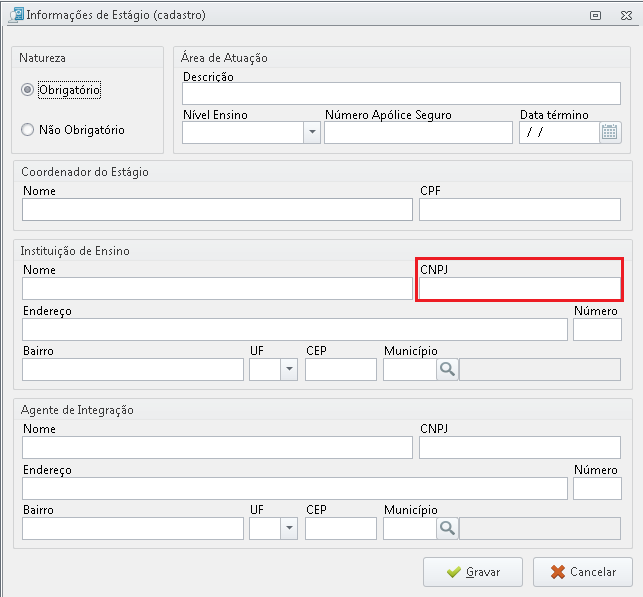This screenshot has width=643, height=597.
Task: Focus the Coordenador do Estágio CPF field
Action: point(520,210)
